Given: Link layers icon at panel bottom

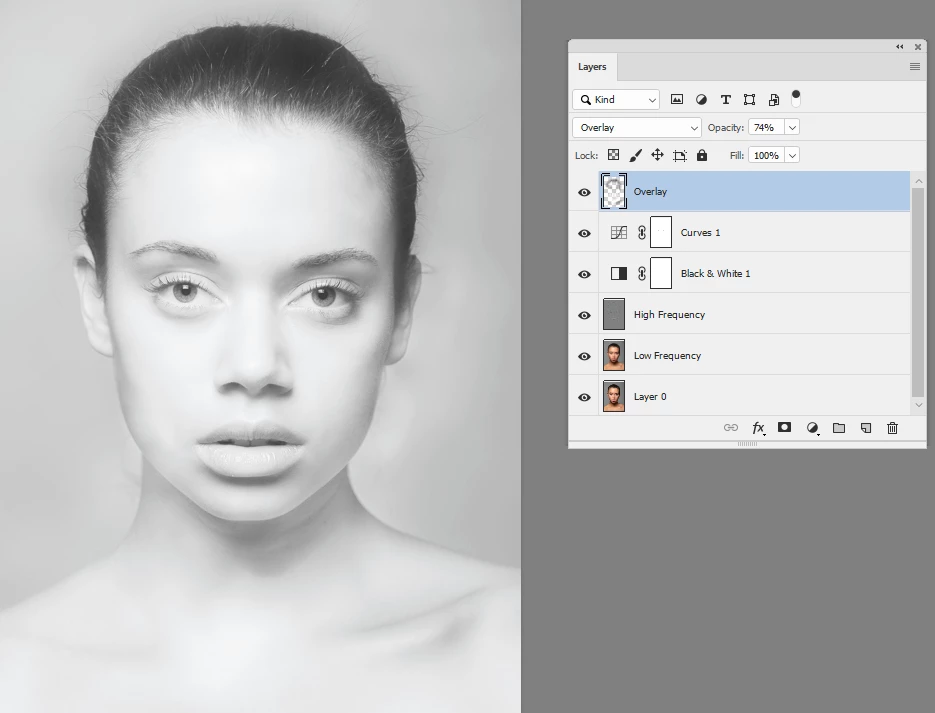Looking at the screenshot, I should (730, 427).
